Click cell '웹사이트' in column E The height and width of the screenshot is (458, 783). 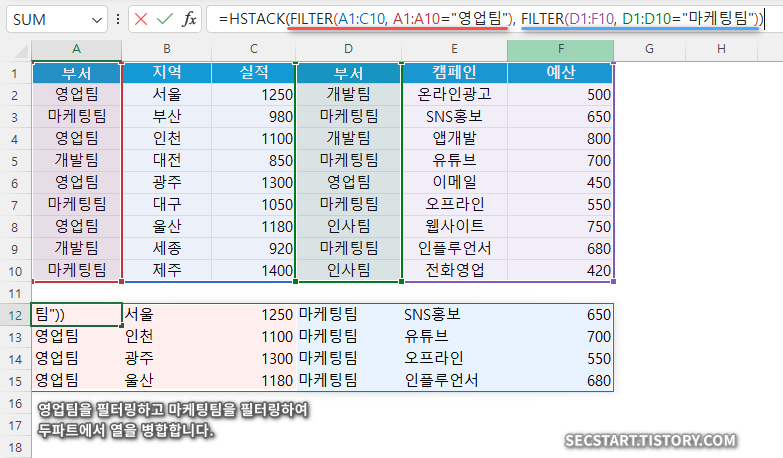(454, 226)
